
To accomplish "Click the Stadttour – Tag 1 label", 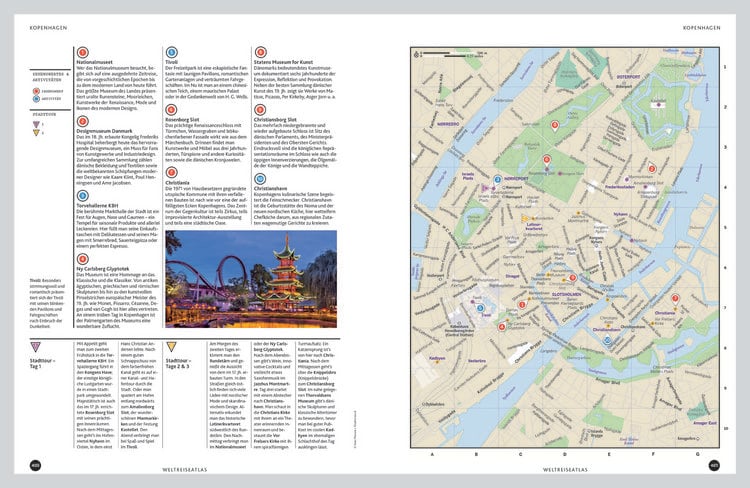I will (43, 363).
